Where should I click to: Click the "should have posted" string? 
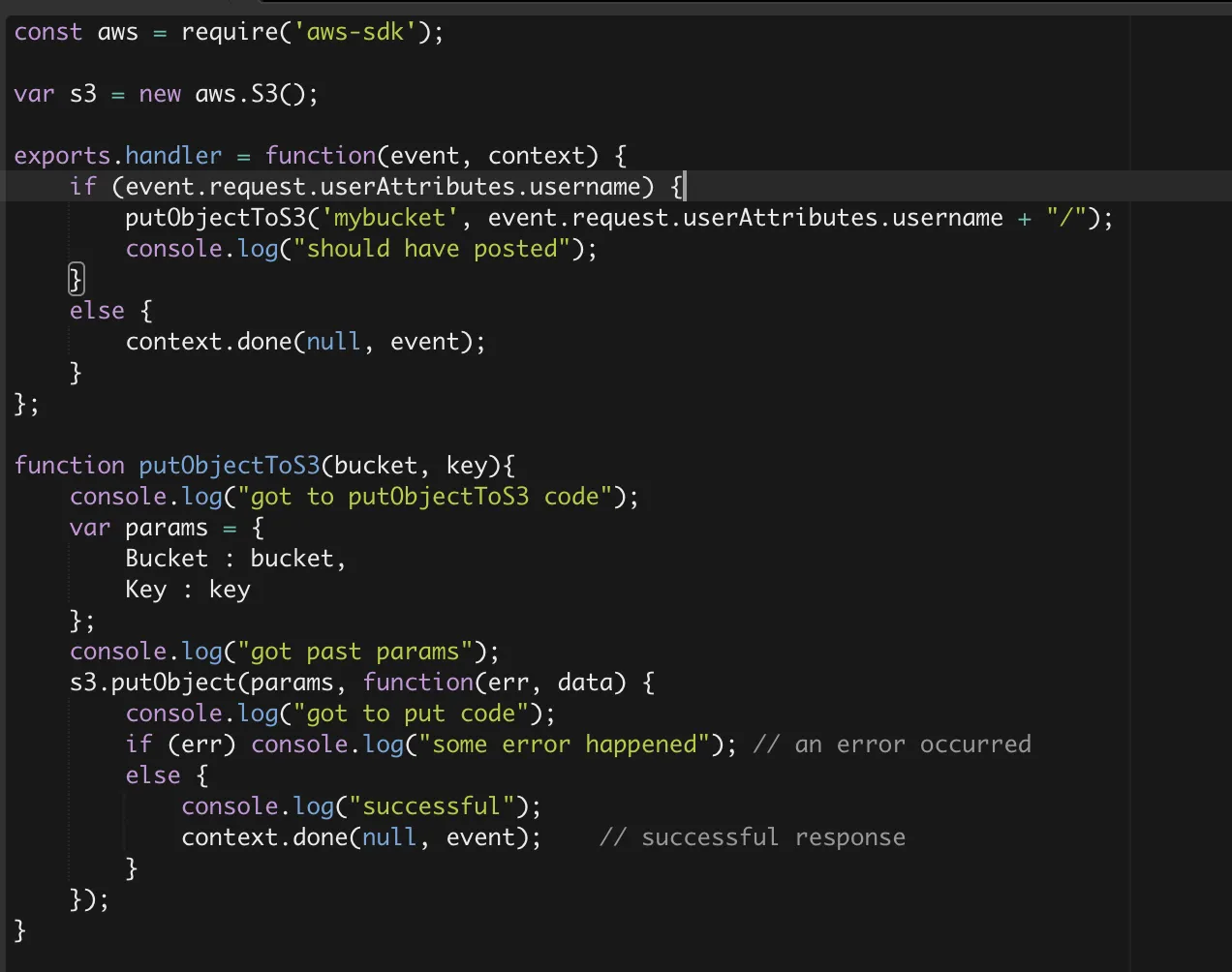431,249
